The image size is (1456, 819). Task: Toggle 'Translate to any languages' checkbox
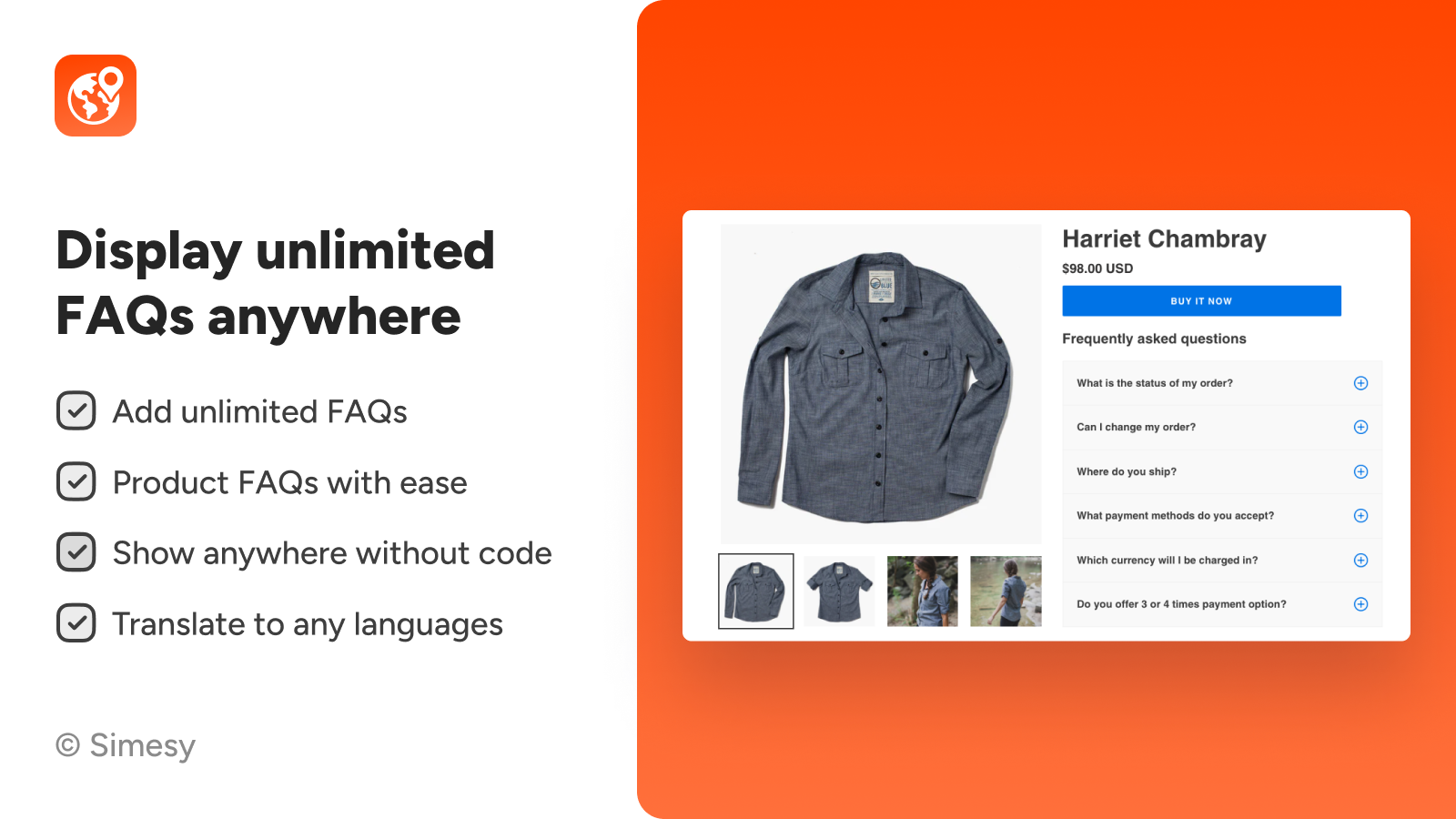point(76,623)
